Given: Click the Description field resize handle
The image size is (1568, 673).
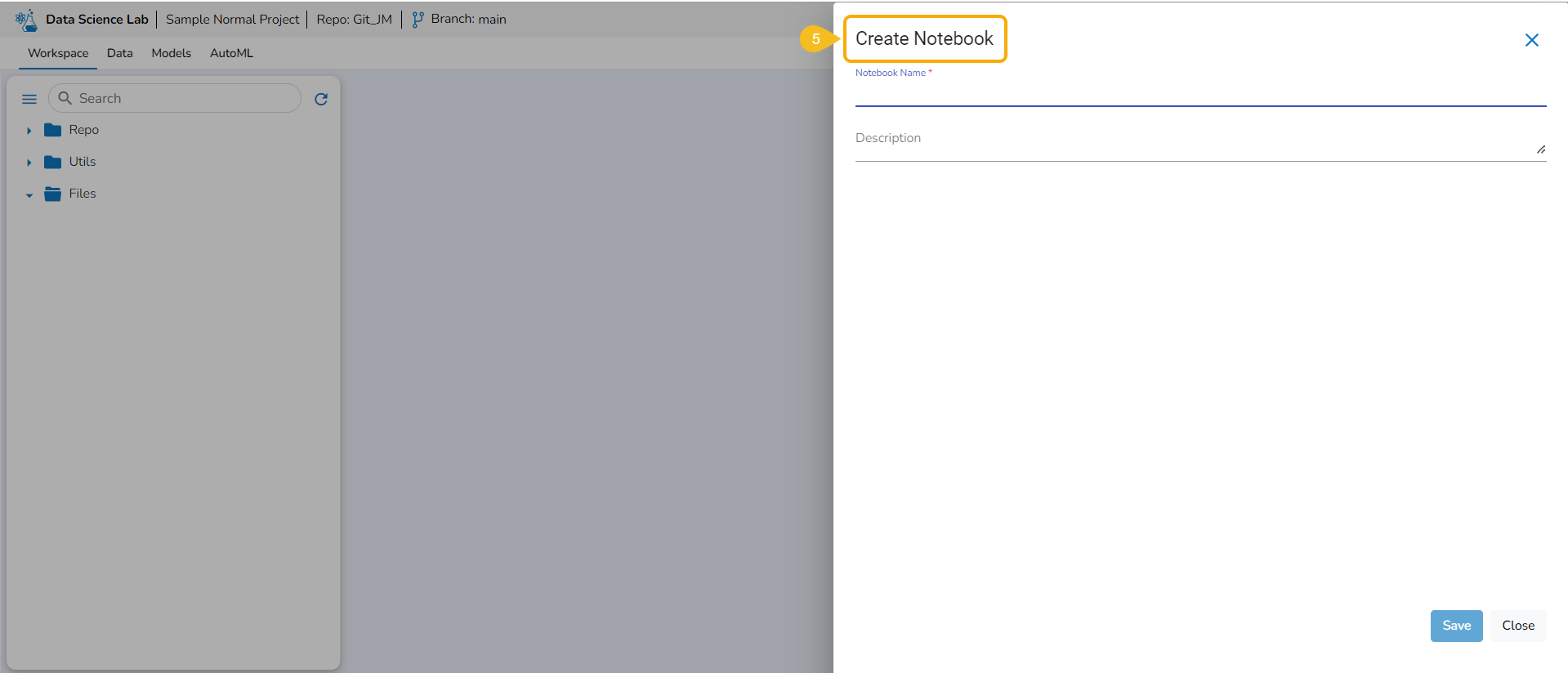Looking at the screenshot, I should 1541,149.
